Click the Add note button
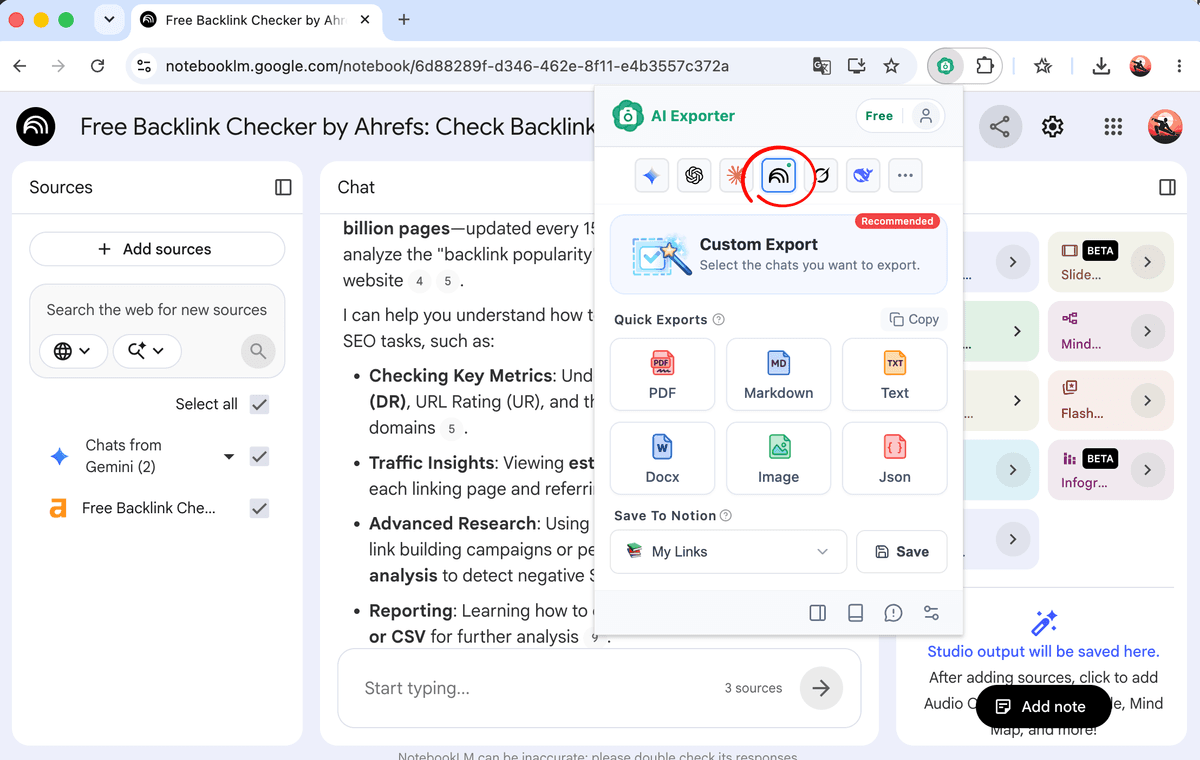 pos(1043,706)
